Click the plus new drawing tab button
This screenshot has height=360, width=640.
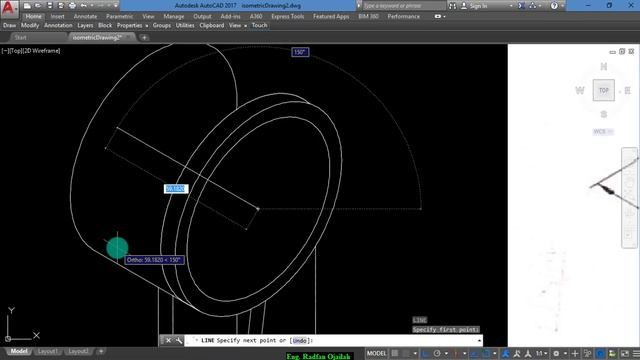144,38
